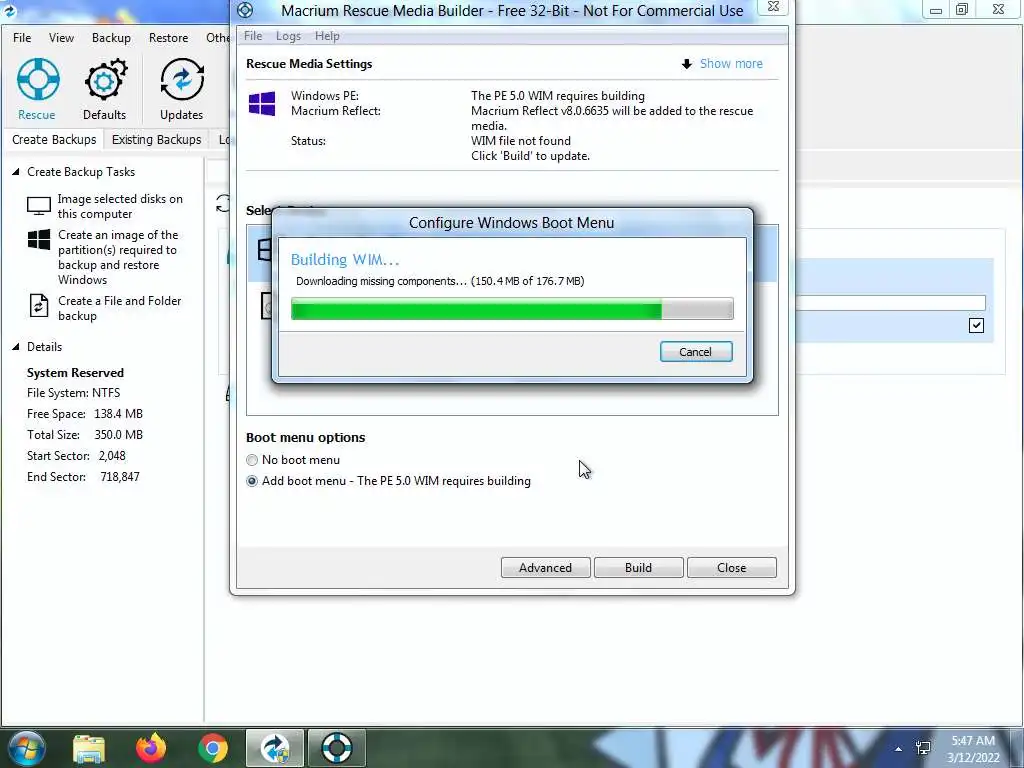Viewport: 1024px width, 768px height.
Task: Click the Build button
Action: [x=638, y=568]
